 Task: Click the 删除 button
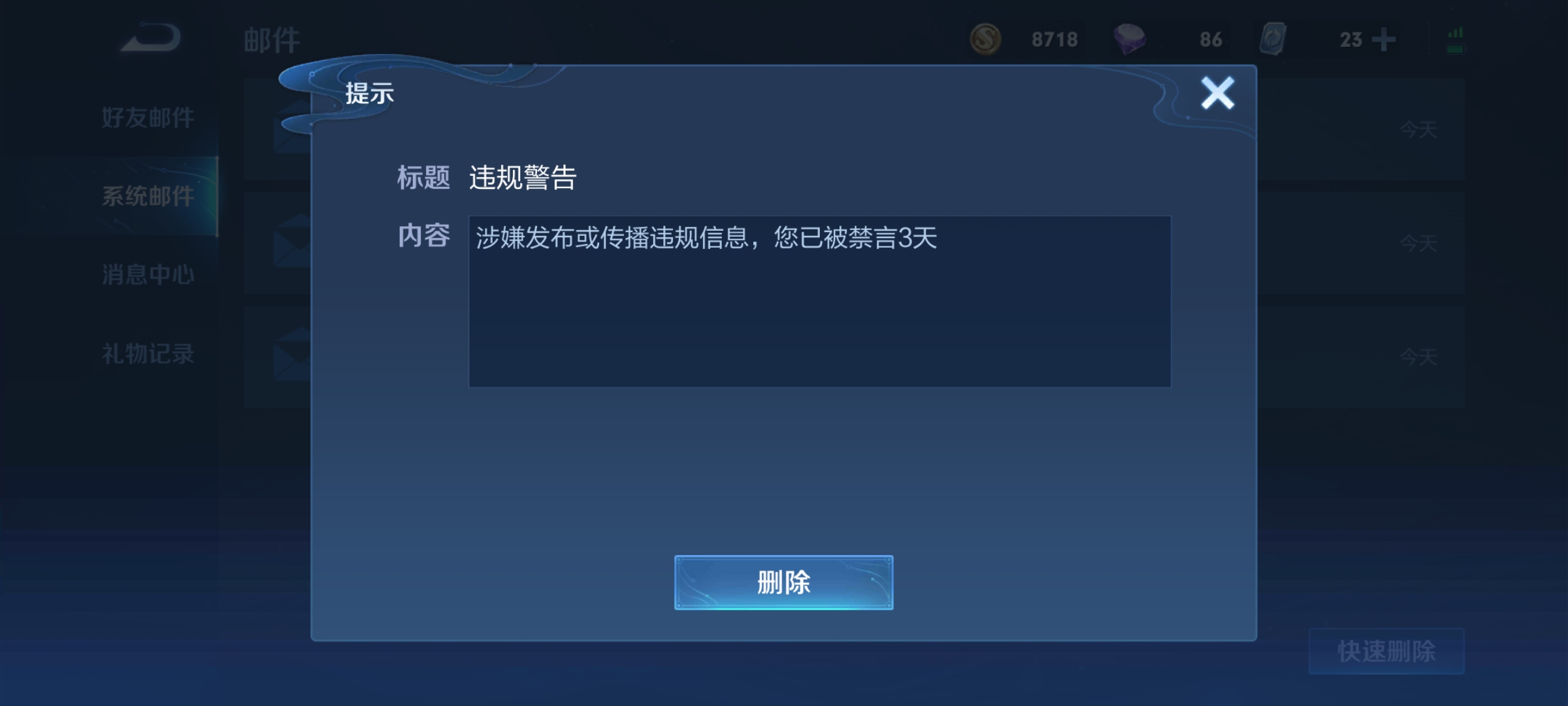point(783,582)
